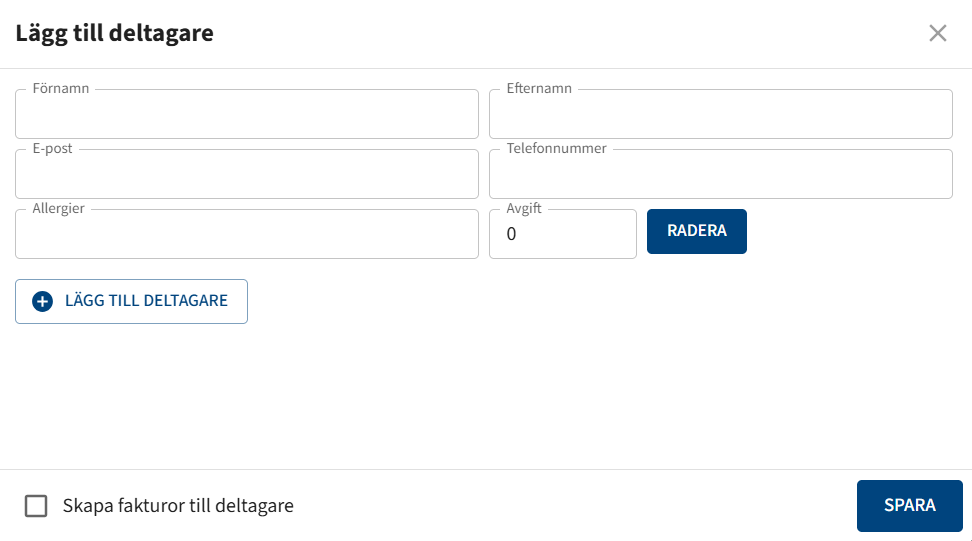
Task: Click the "Allergier" field label
Action: pos(58,209)
